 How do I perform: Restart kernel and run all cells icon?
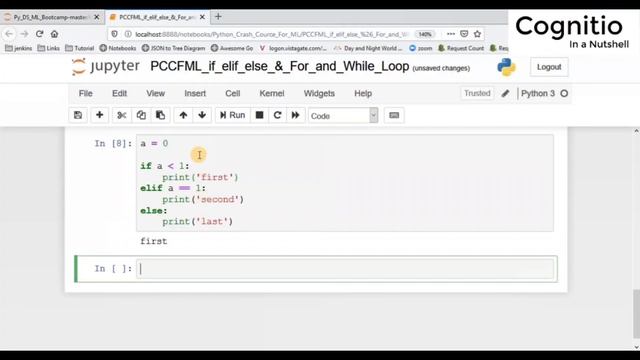tap(296, 115)
